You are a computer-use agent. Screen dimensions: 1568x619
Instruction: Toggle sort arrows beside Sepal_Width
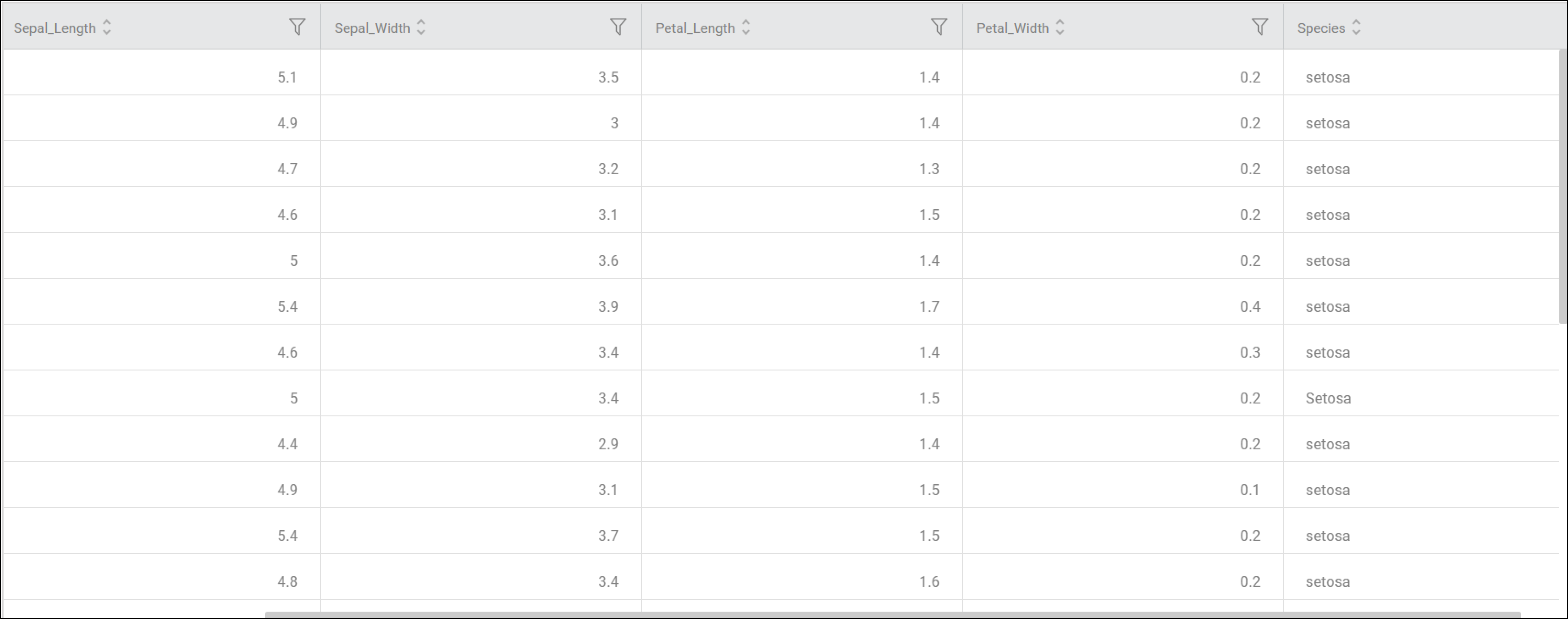420,28
